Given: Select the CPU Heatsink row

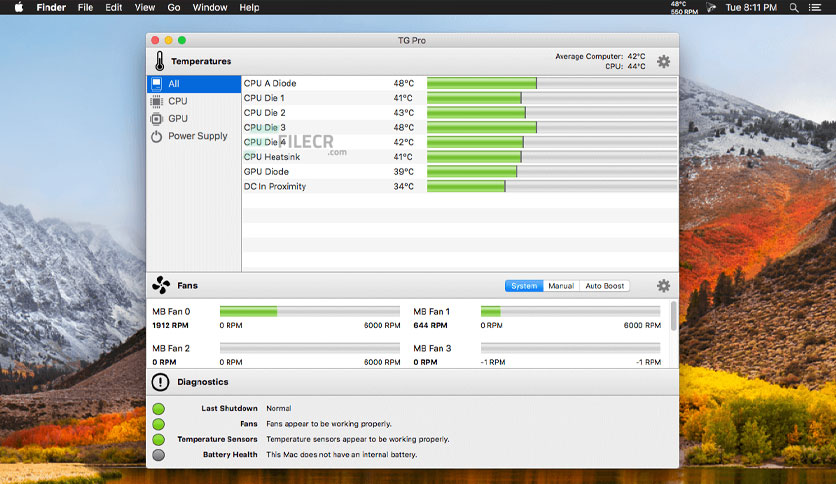Looking at the screenshot, I should [x=460, y=157].
